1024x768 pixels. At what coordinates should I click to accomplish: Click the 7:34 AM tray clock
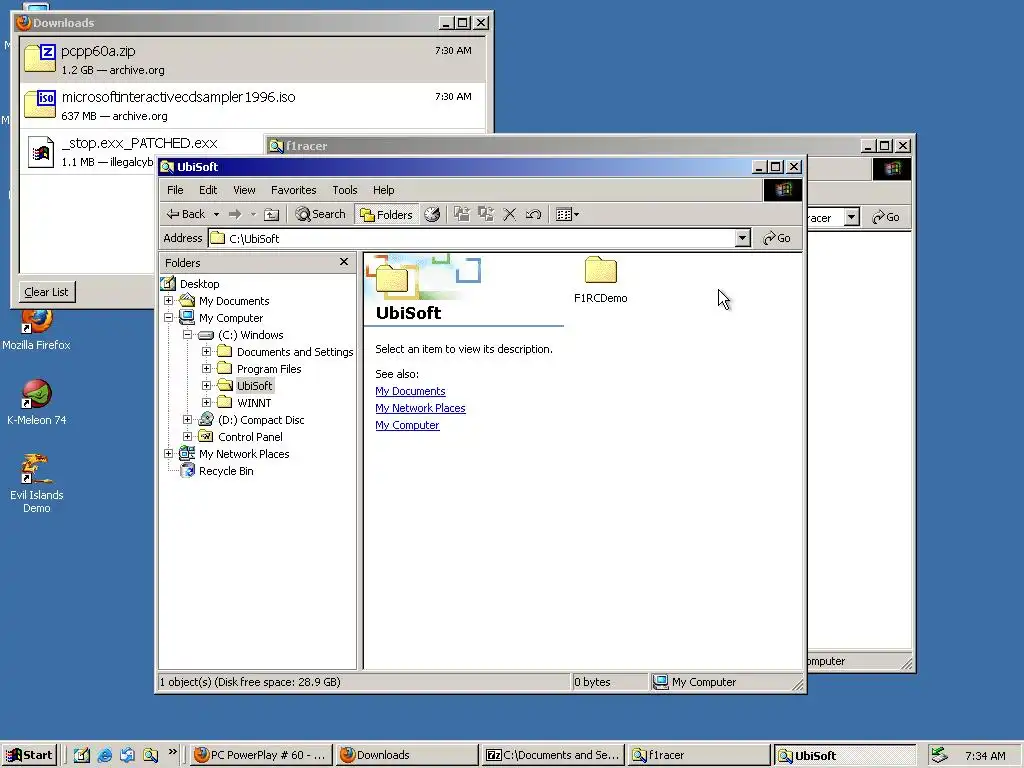coord(985,756)
